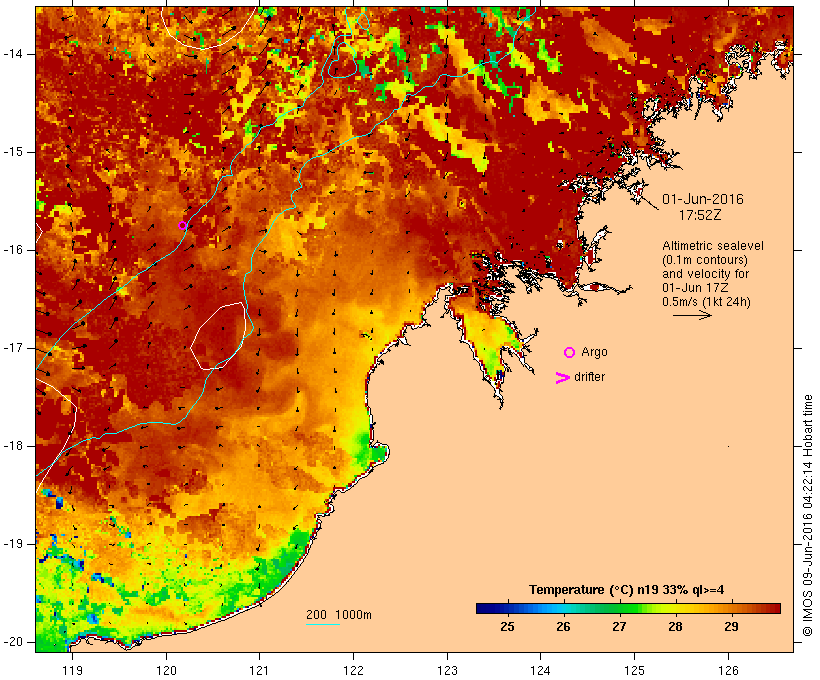Click the colorbar value 27
The height and width of the screenshot is (680, 820).
coord(619,627)
